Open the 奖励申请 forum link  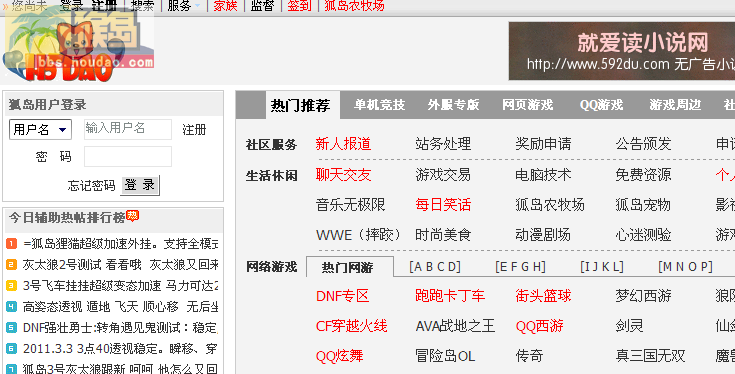coord(543,144)
